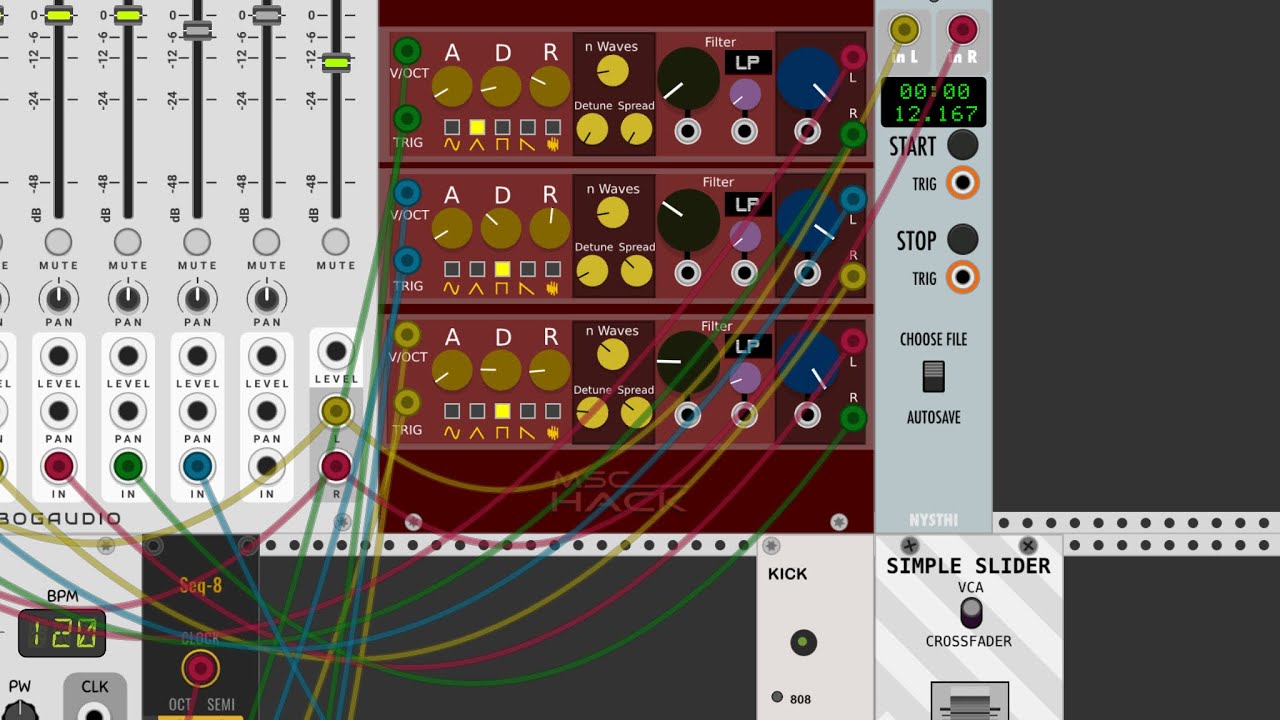This screenshot has height=720, width=1280.
Task: Click the yellow R output jack in middle row
Action: coord(853,276)
